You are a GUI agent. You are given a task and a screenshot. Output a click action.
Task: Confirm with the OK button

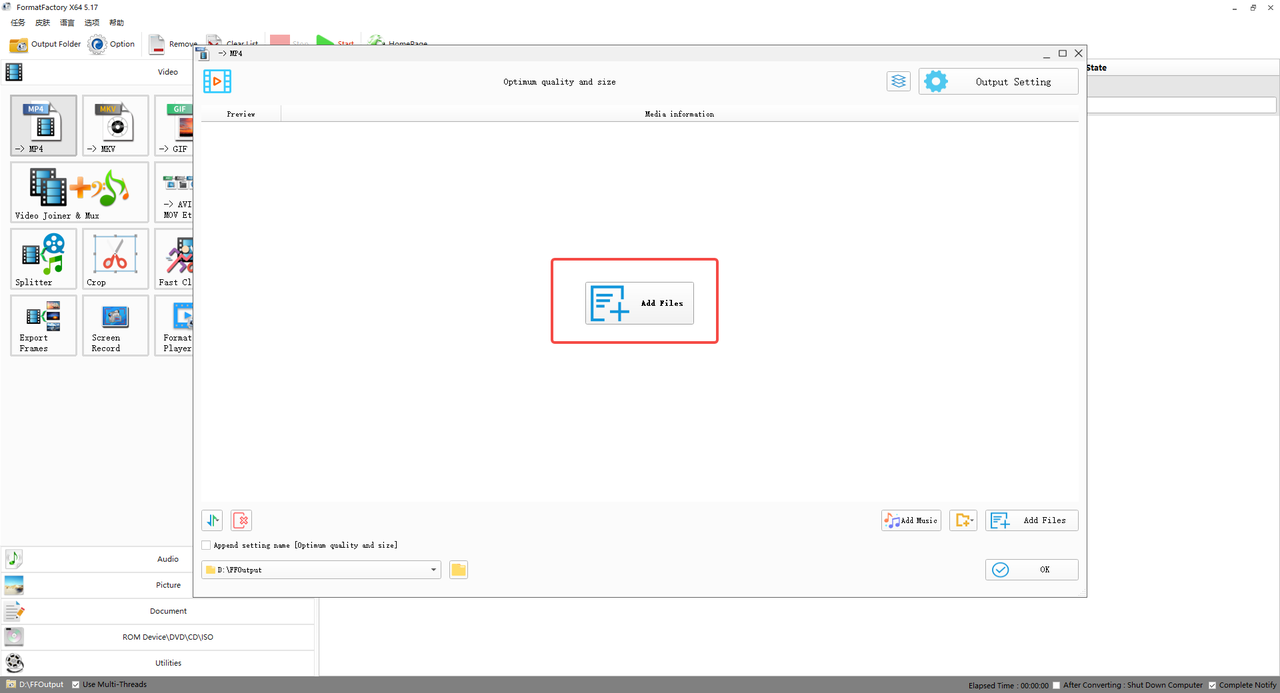1032,569
